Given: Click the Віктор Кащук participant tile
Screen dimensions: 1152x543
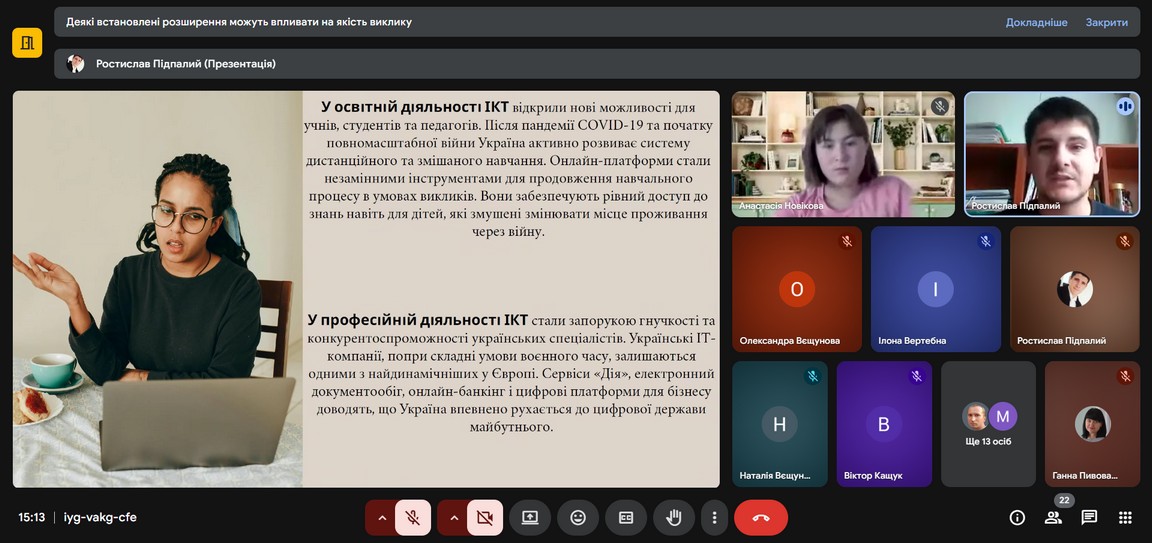Looking at the screenshot, I should (884, 424).
